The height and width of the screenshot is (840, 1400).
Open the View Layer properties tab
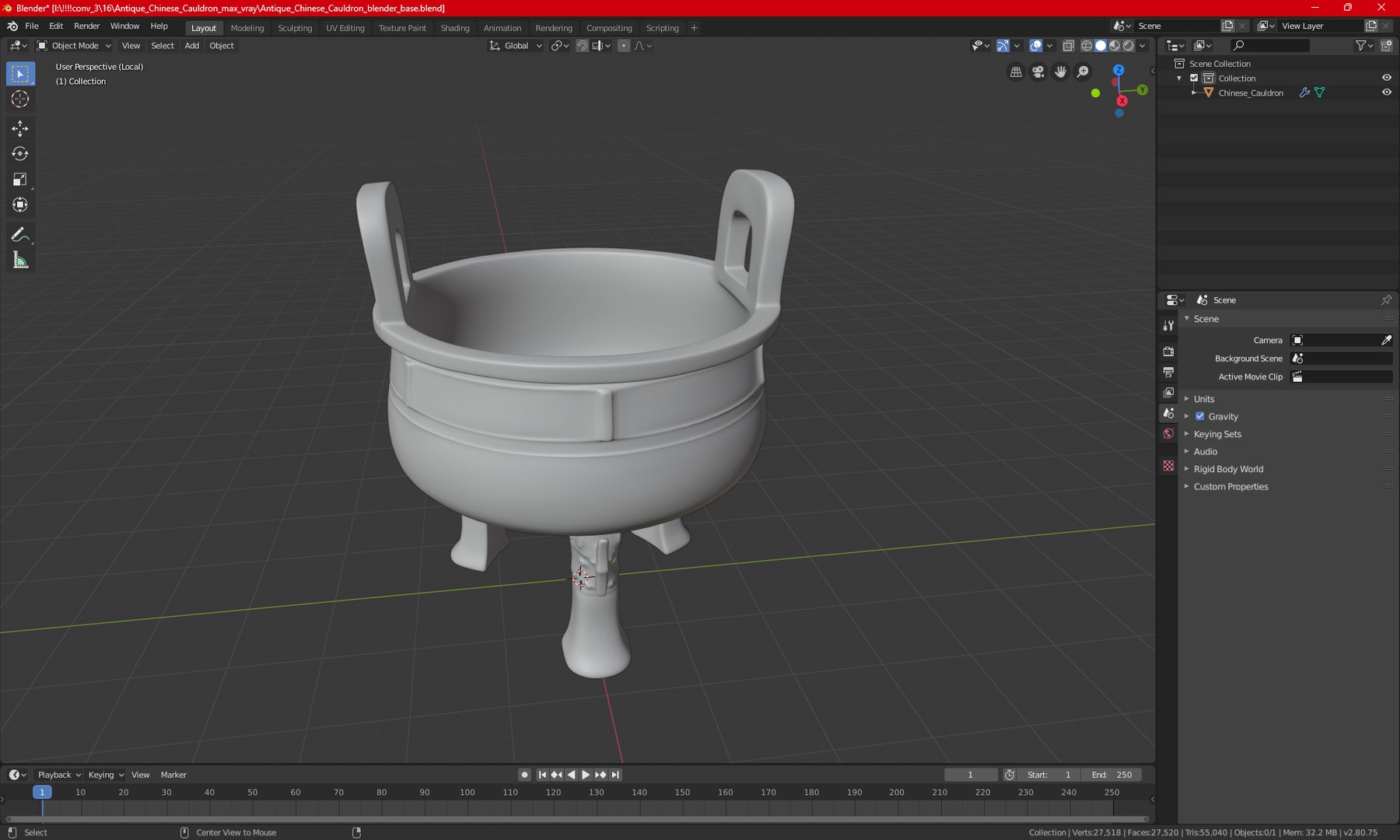pyautogui.click(x=1168, y=393)
